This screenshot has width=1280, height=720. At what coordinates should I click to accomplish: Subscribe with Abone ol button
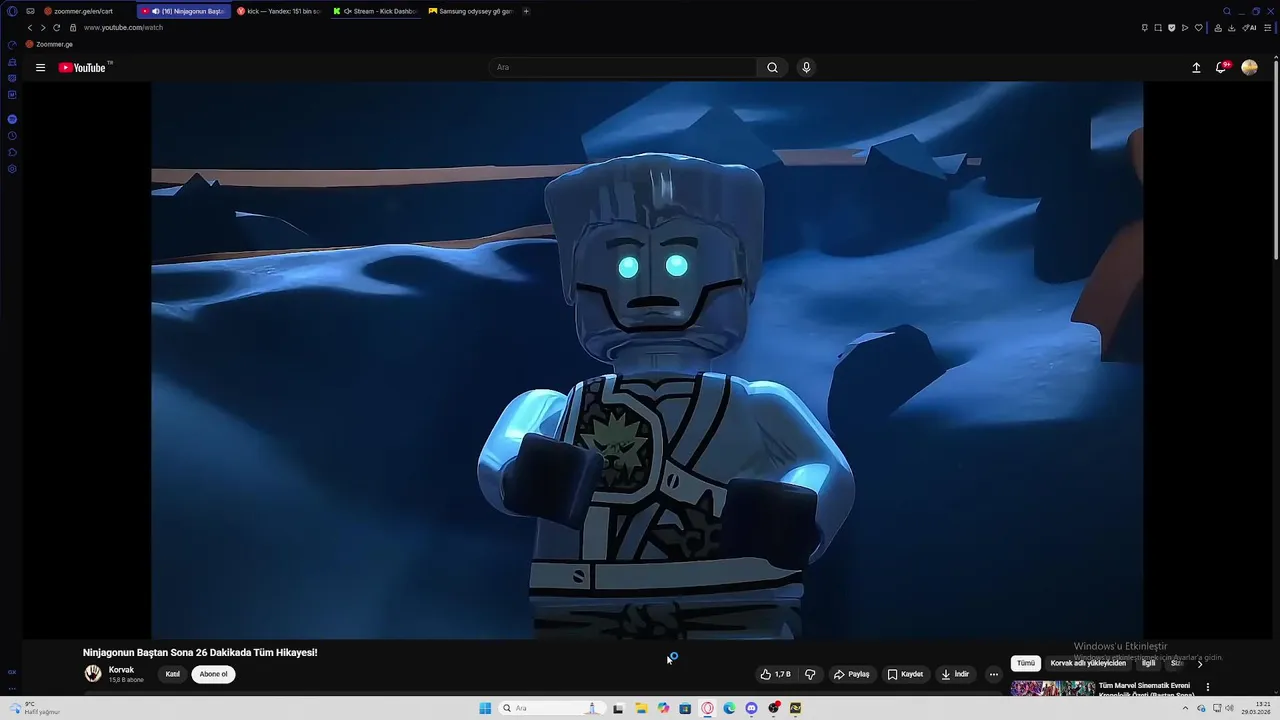(213, 674)
